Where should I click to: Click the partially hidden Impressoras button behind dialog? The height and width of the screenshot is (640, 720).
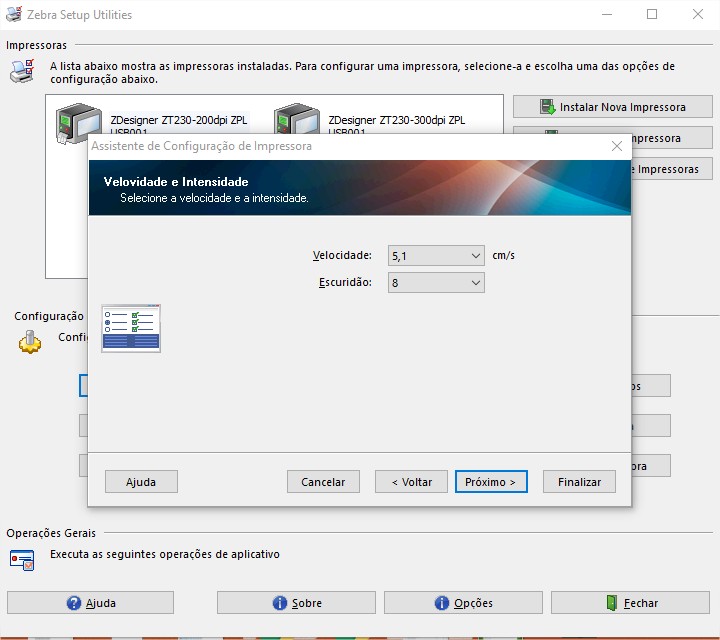(672, 169)
